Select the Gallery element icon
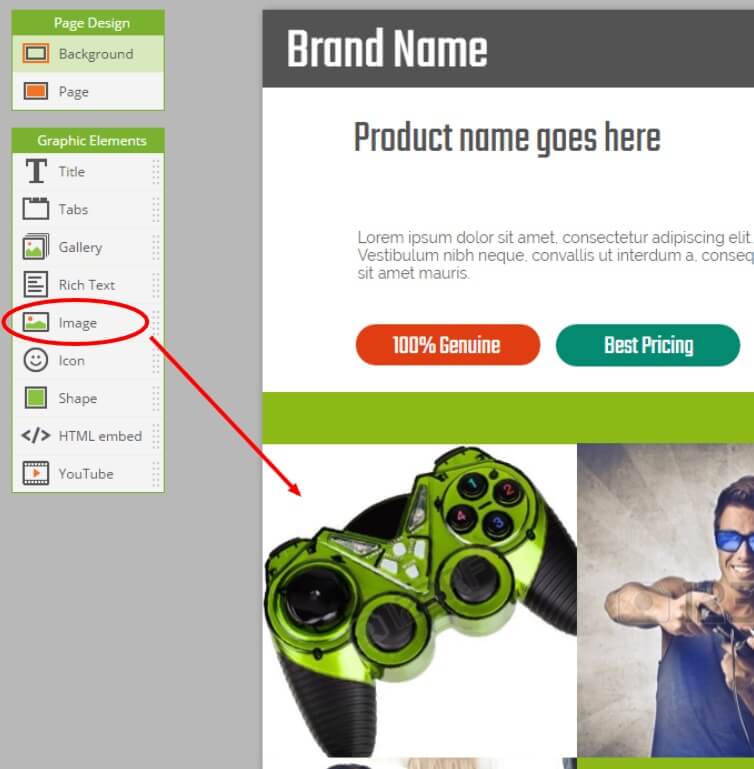This screenshot has height=769, width=754. coord(36,247)
